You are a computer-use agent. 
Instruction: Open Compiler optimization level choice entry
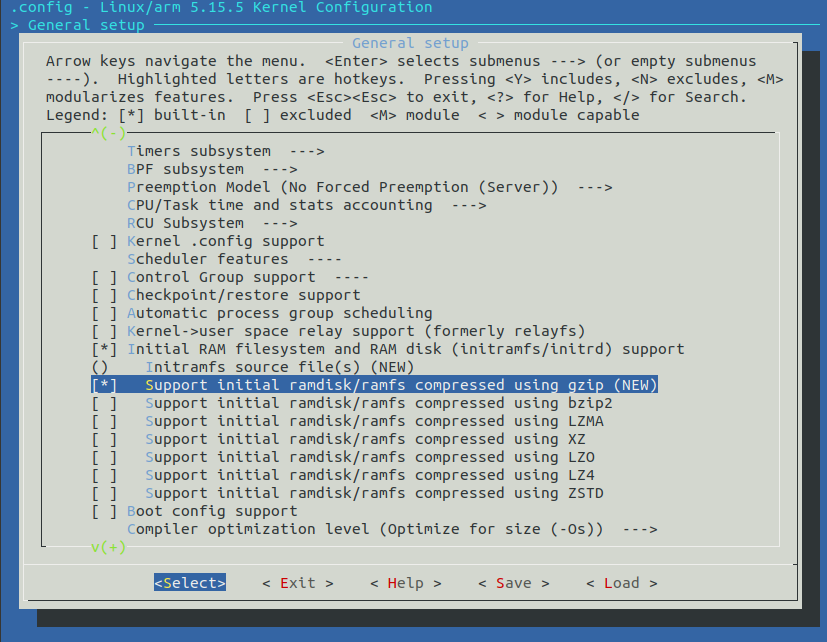click(392, 529)
